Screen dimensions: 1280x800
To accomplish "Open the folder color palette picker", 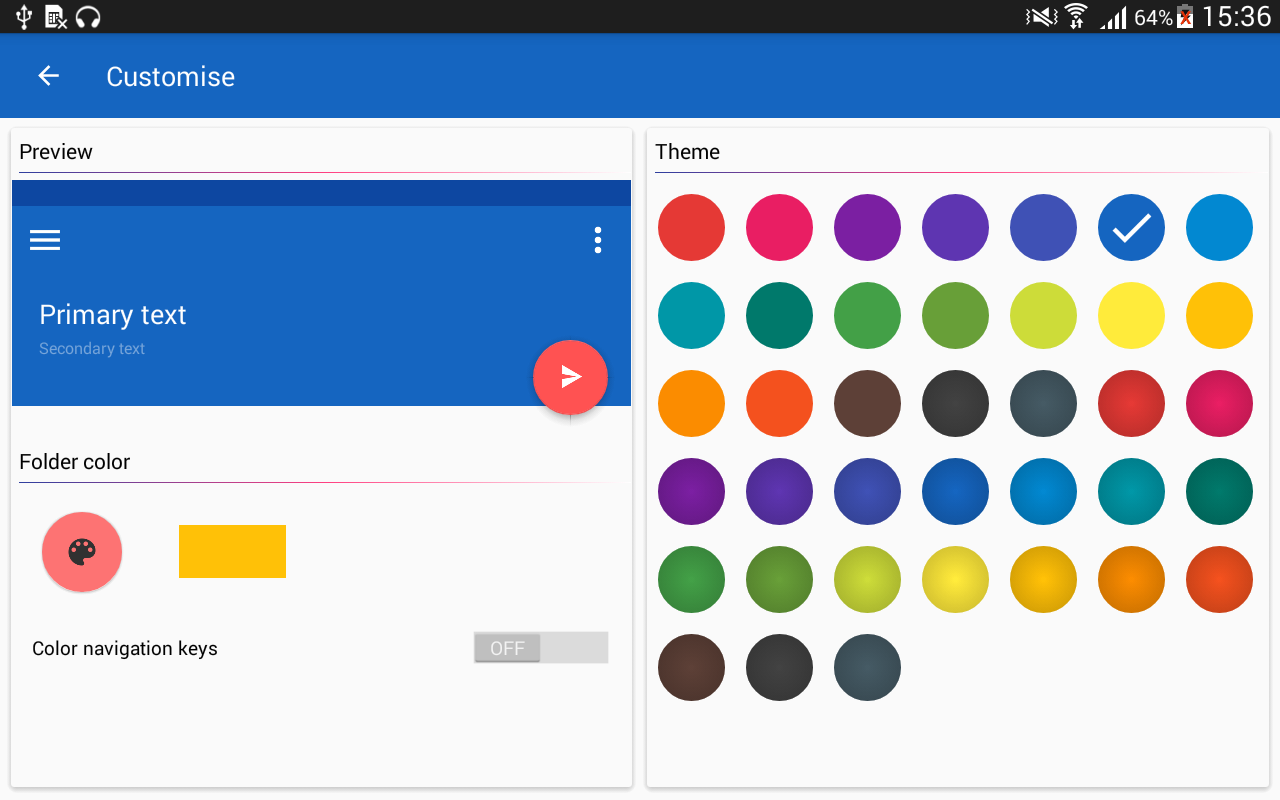I will [81, 551].
